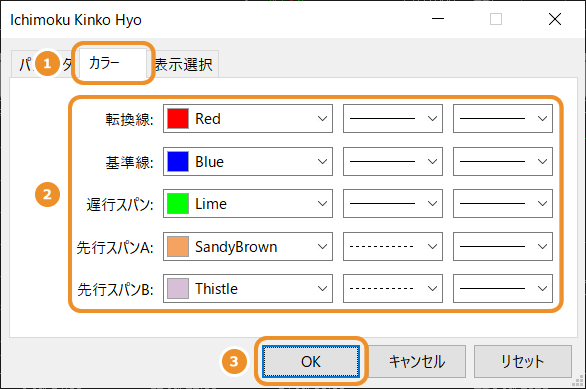The height and width of the screenshot is (389, 586).
Task: Click the キャンセル button
Action: click(417, 361)
